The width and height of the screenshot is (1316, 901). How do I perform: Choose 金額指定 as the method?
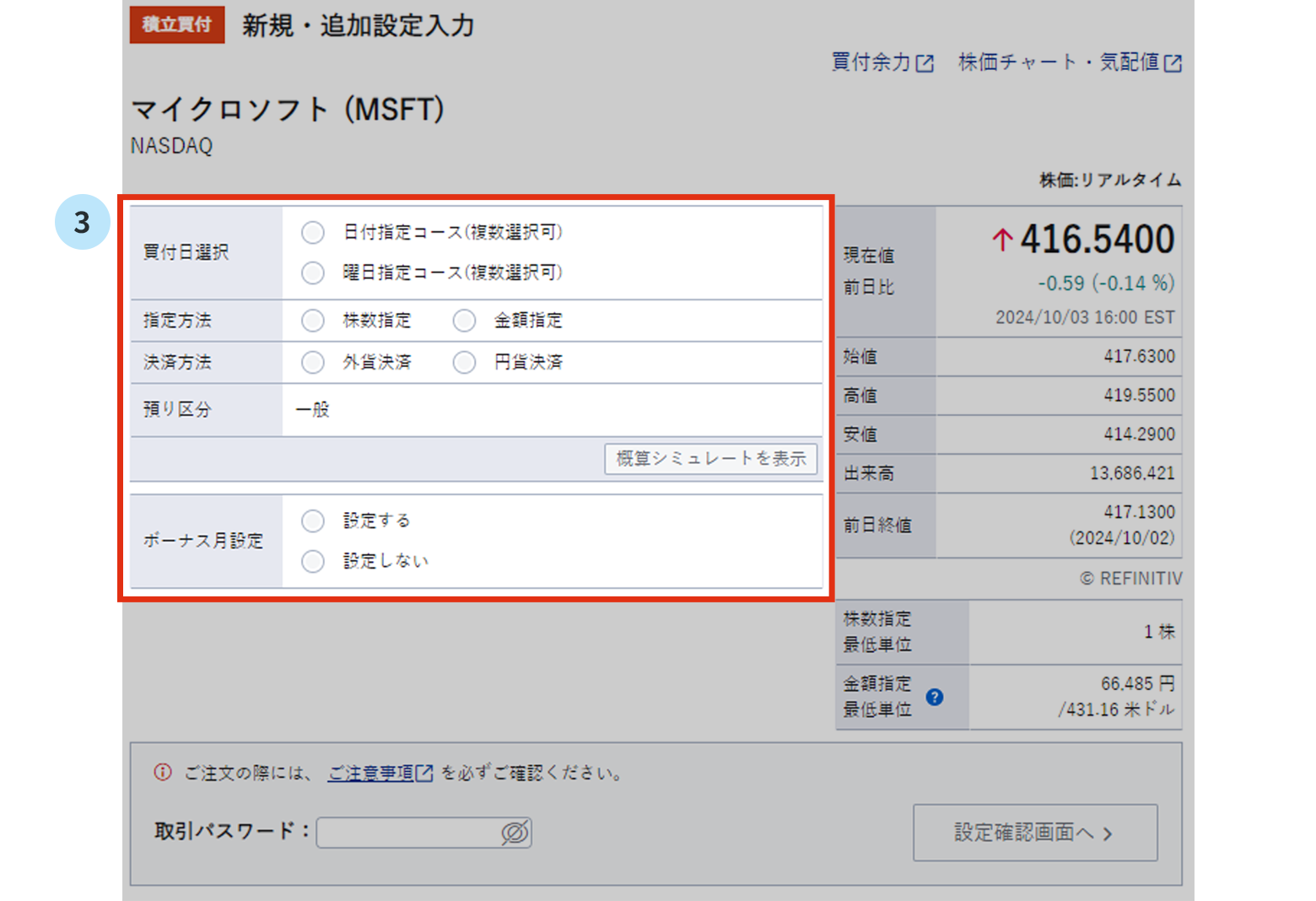465,321
